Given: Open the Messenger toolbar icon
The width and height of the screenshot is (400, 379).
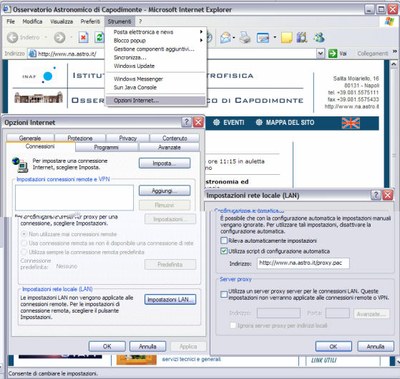Looking at the screenshot, I should [x=319, y=37].
